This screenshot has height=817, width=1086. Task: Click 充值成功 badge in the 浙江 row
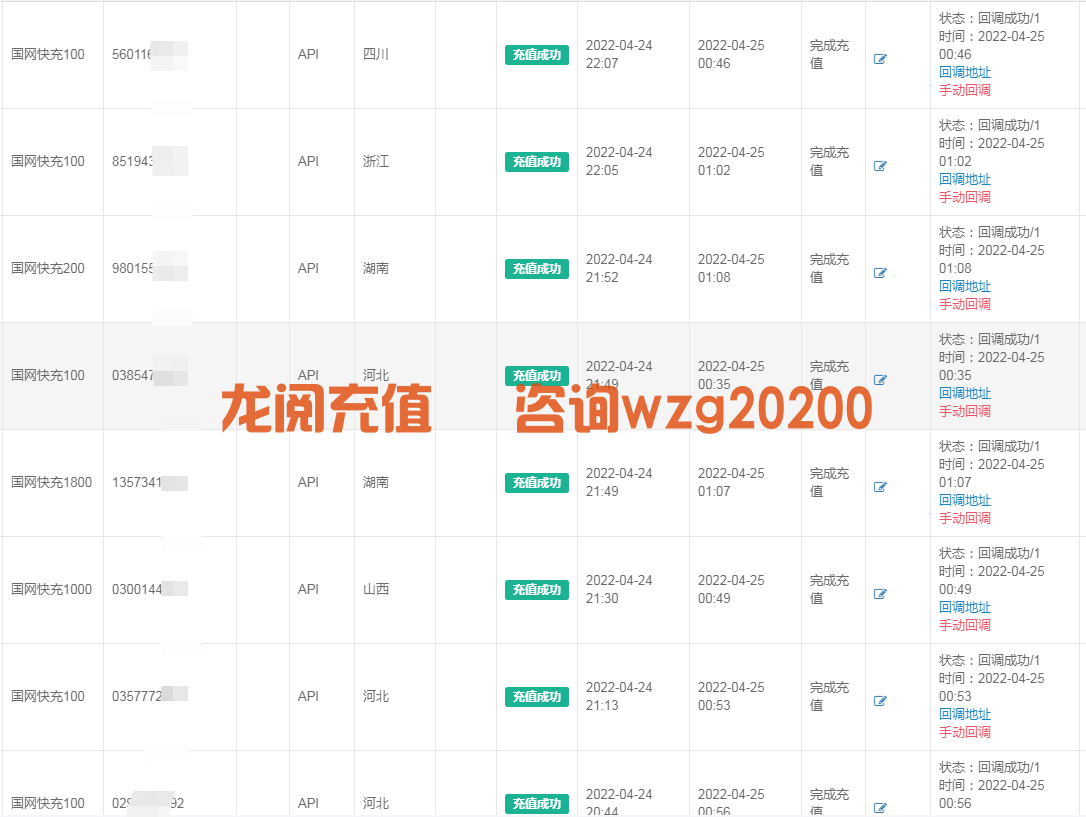[537, 162]
